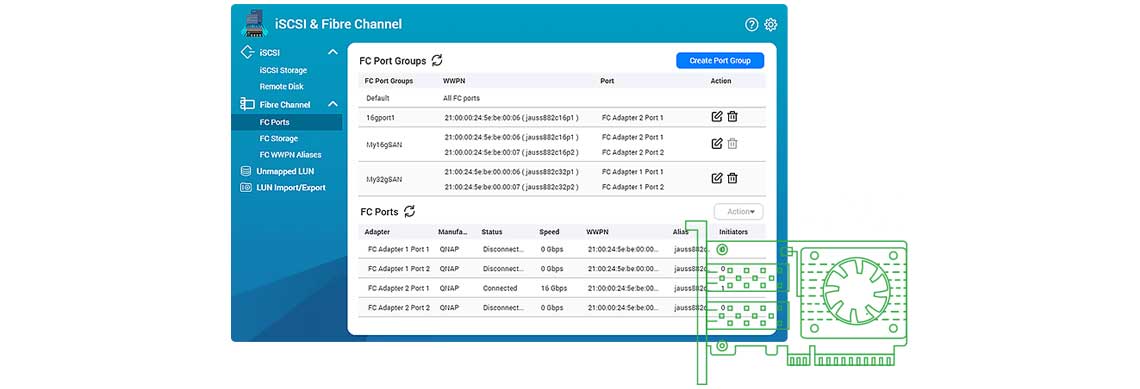Select the Default port group row
The image size is (1140, 389).
[563, 98]
